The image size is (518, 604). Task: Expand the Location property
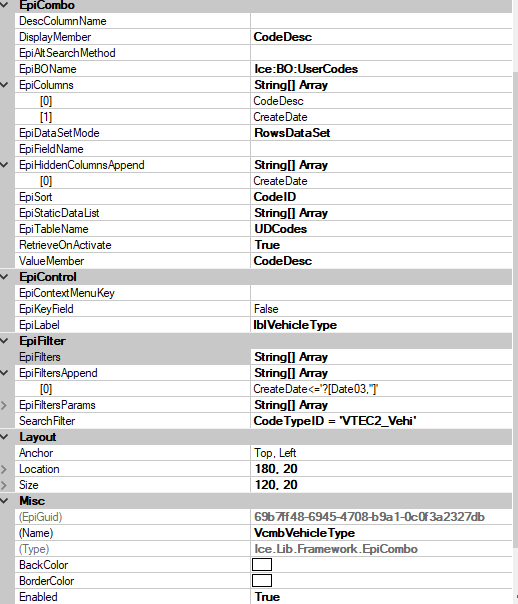pos(4,469)
